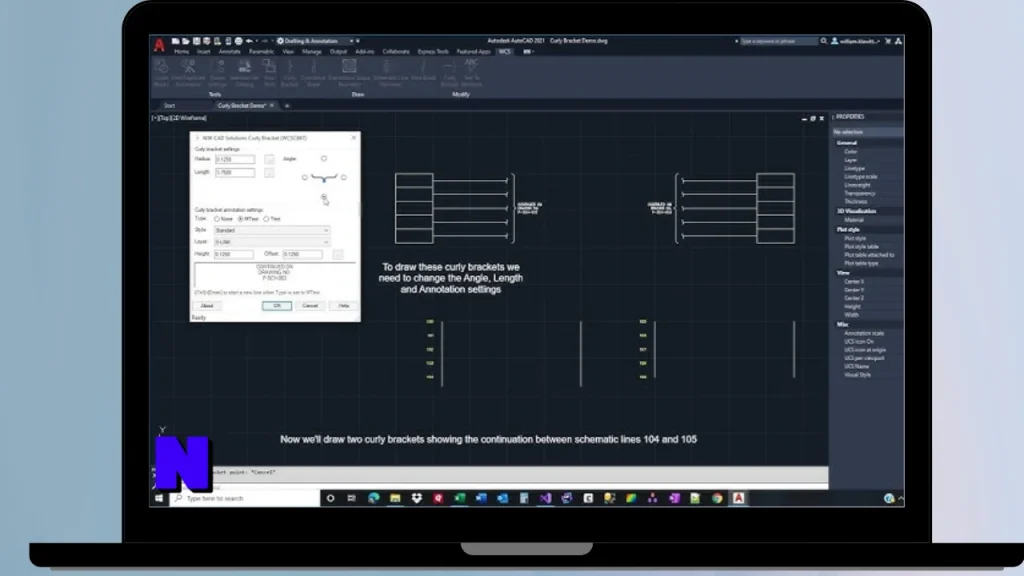Screen dimensions: 1024x576
Task: Open Visual Studio from taskbar
Action: (x=545, y=498)
